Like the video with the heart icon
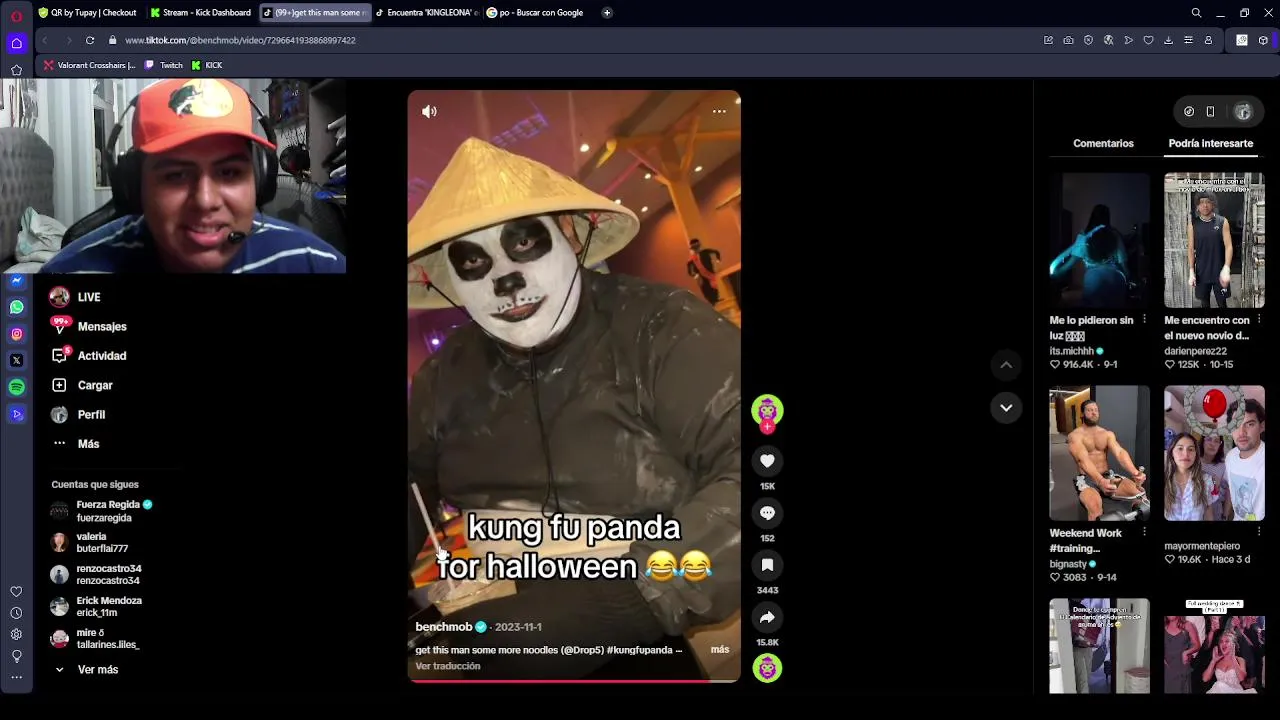This screenshot has height=720, width=1280. [767, 461]
